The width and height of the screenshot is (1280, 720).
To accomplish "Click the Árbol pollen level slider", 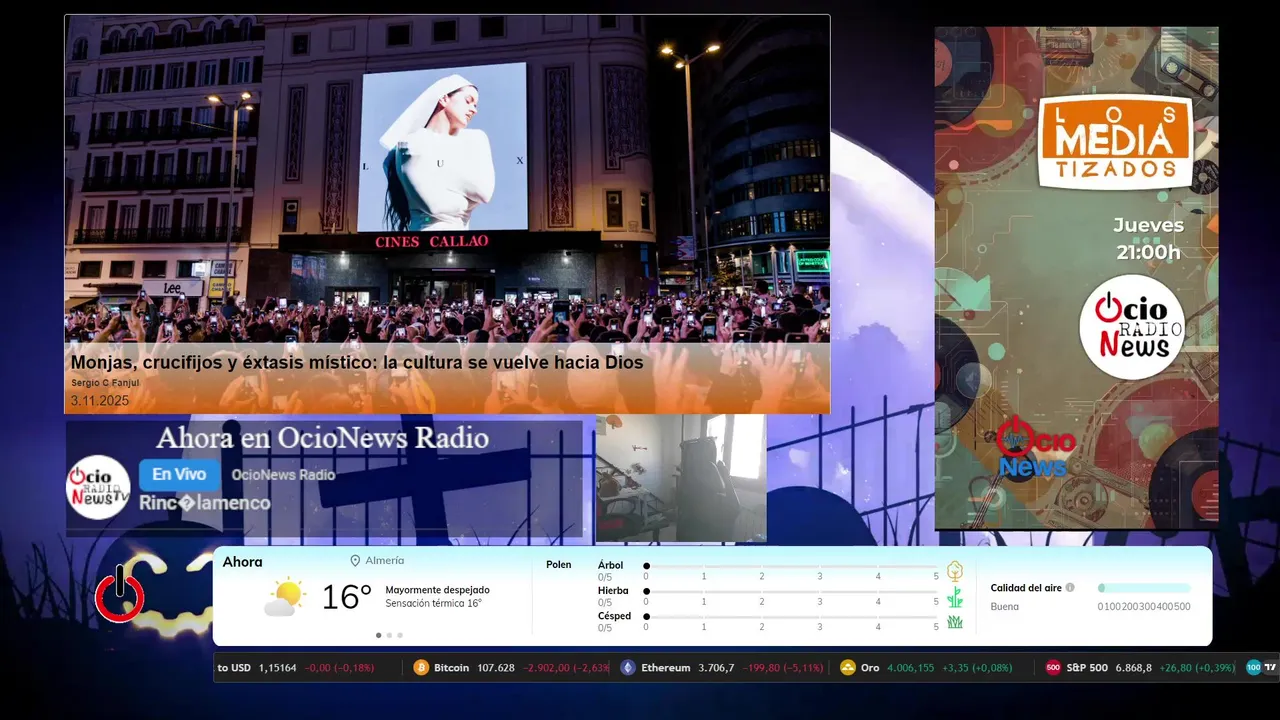I will pos(791,566).
